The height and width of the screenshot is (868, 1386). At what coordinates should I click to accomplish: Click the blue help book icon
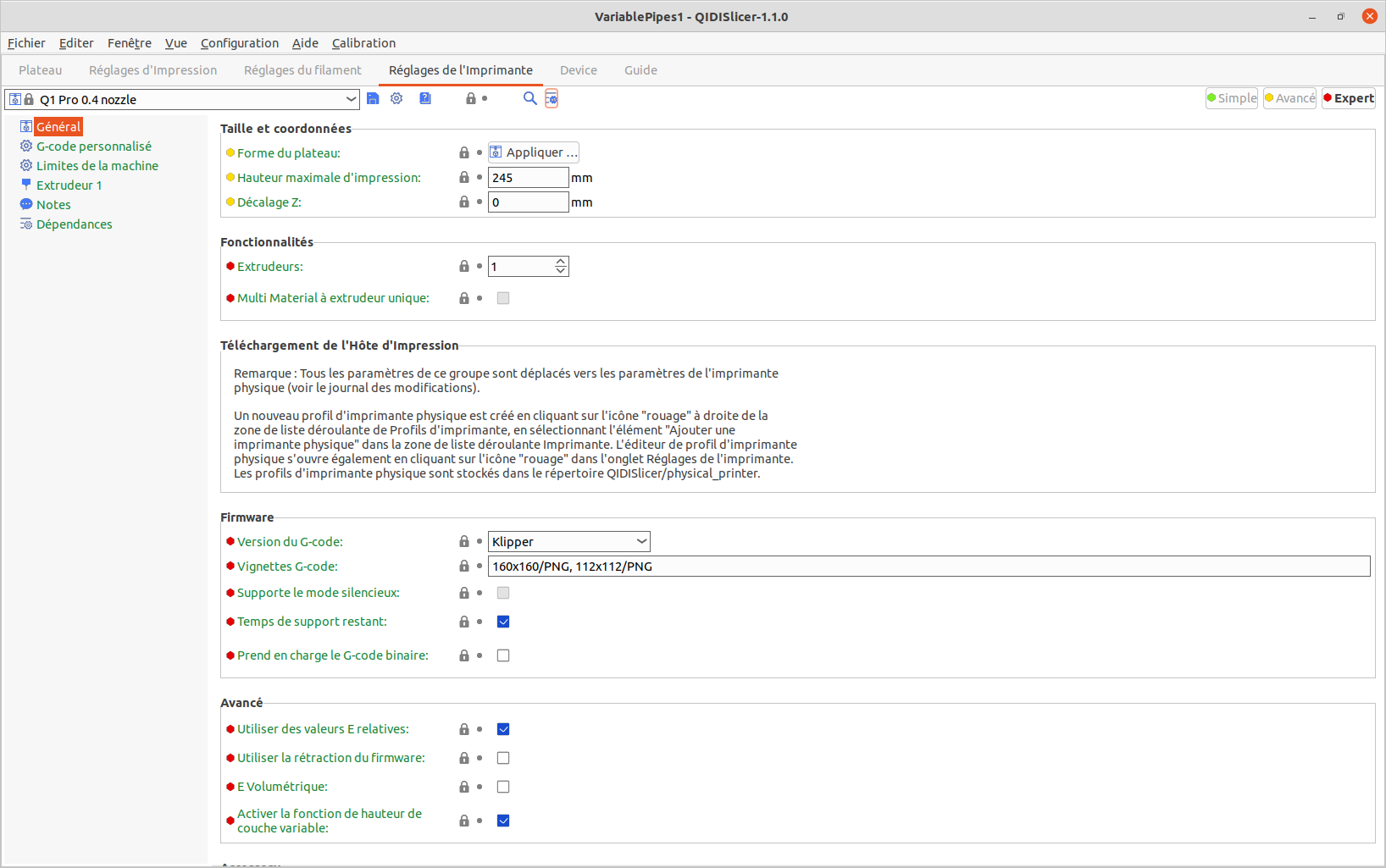(x=425, y=99)
